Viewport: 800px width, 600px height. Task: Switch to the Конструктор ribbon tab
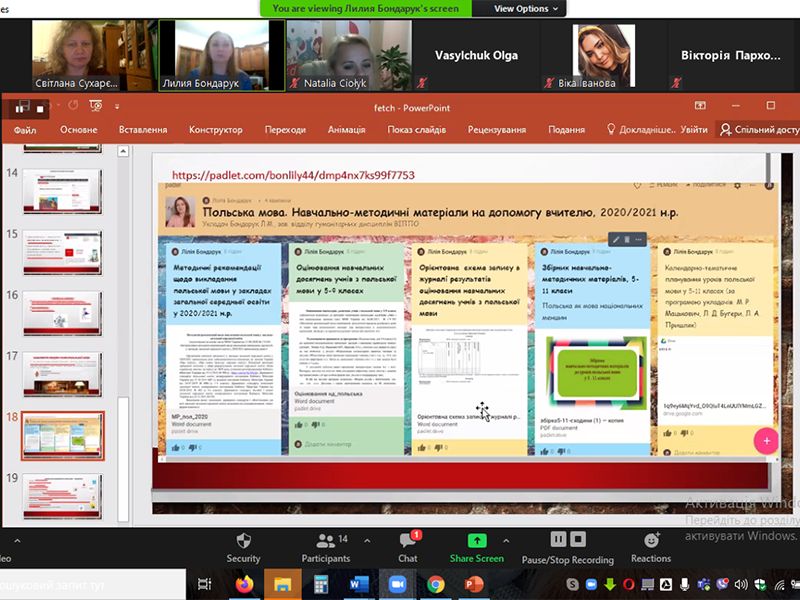215,130
